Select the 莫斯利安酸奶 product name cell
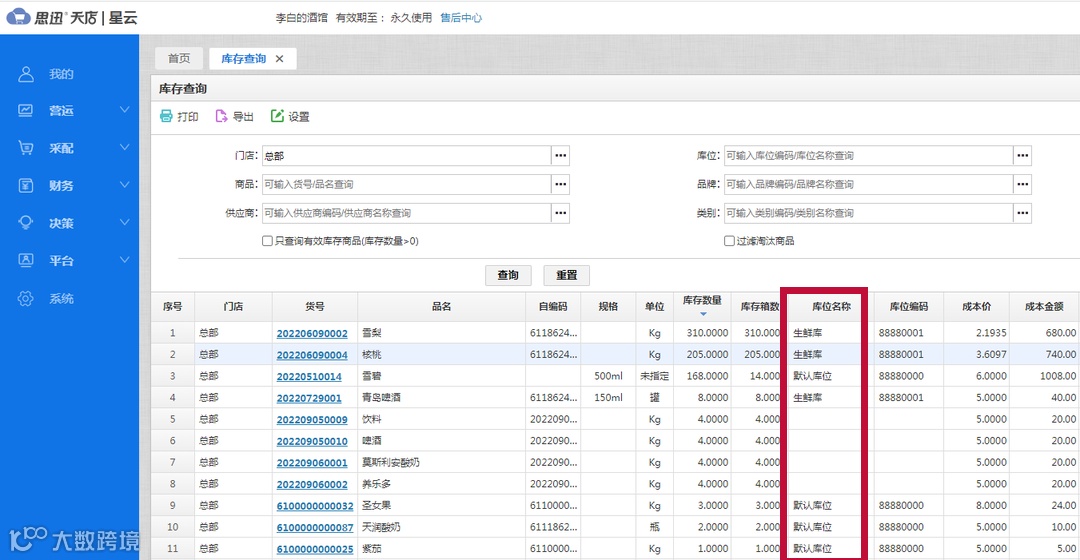1080x560 pixels. pos(442,462)
